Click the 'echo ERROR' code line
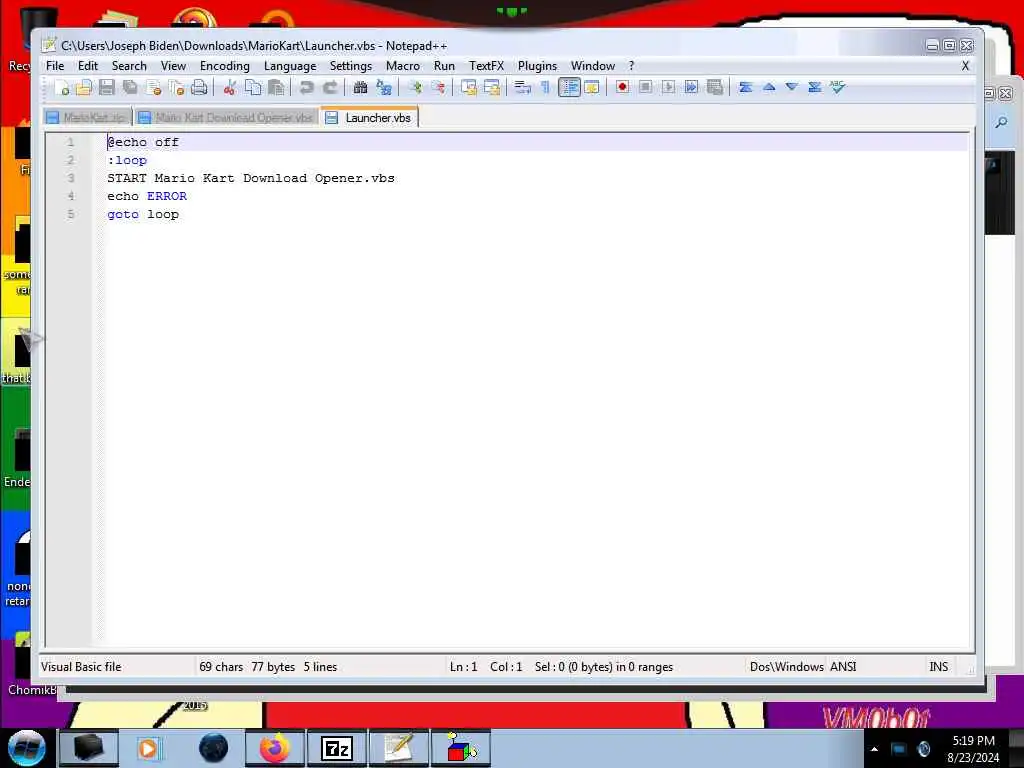 click(147, 196)
